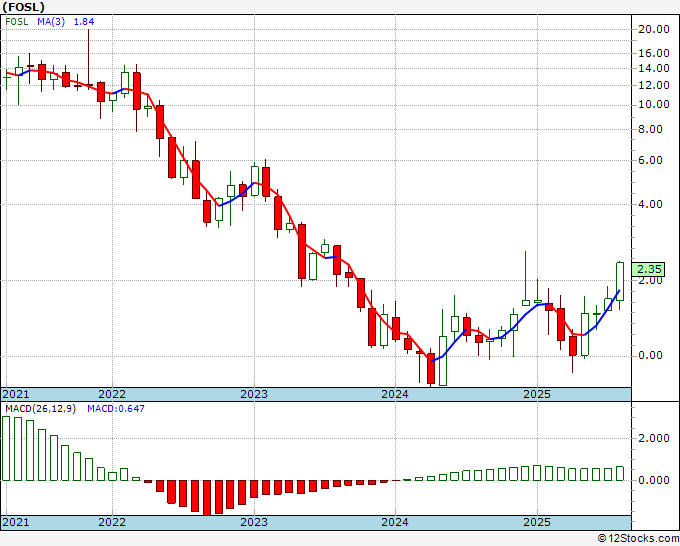
Task: Click the 4.00 price axis label
Action: (651, 204)
